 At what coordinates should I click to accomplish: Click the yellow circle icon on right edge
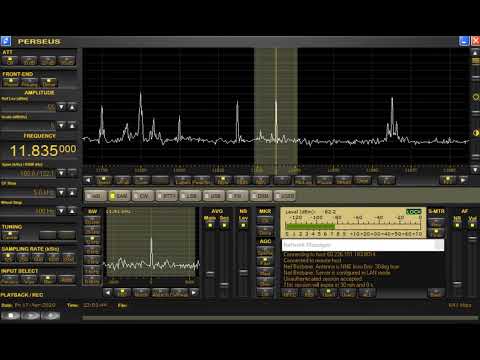pos(476,97)
